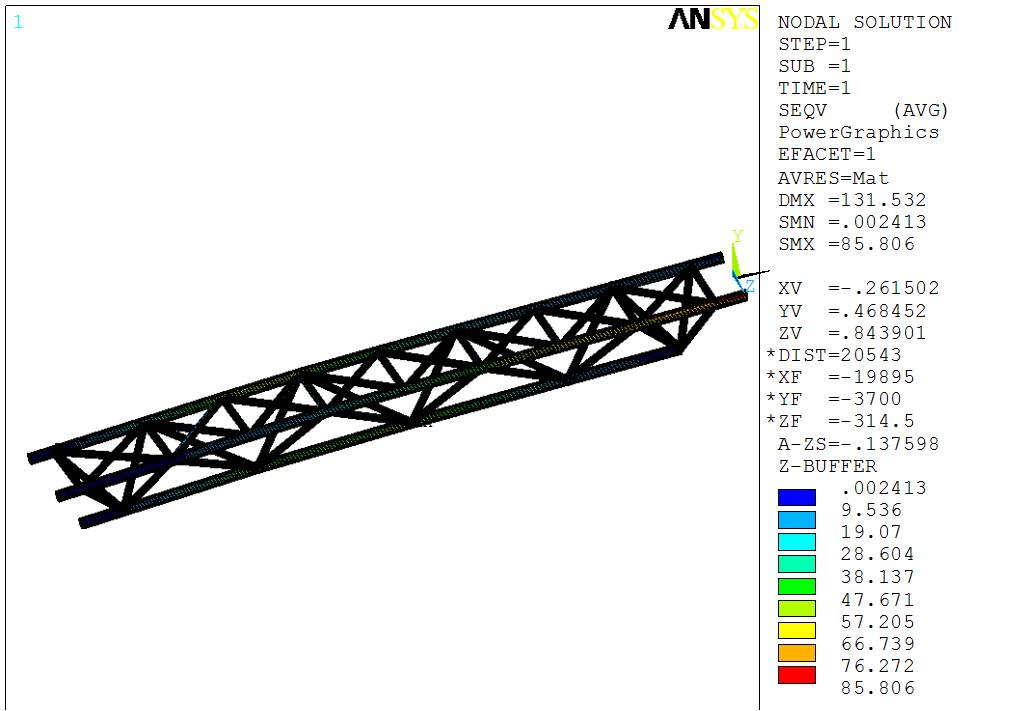This screenshot has width=1015, height=711.
Task: Click the cyan legend color swatch
Action: (x=796, y=541)
